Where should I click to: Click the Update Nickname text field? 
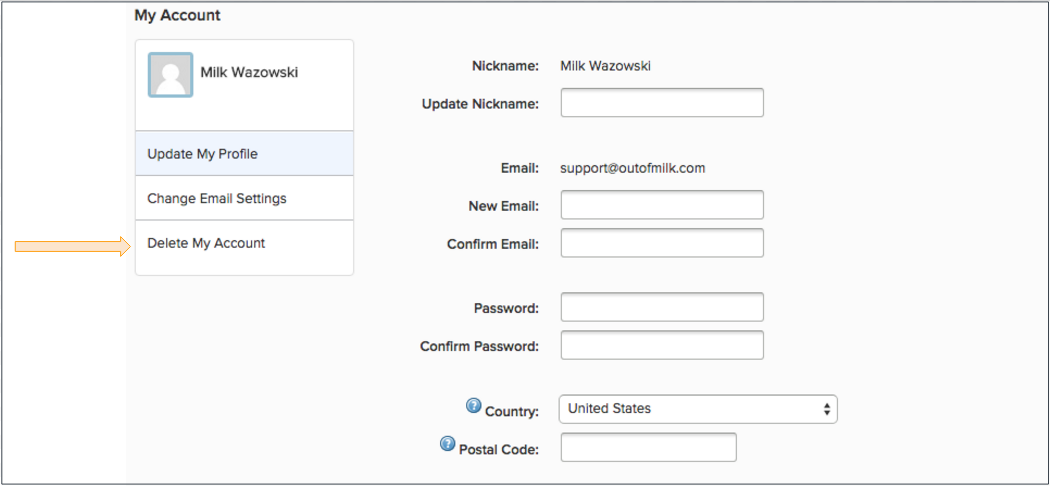tap(662, 102)
